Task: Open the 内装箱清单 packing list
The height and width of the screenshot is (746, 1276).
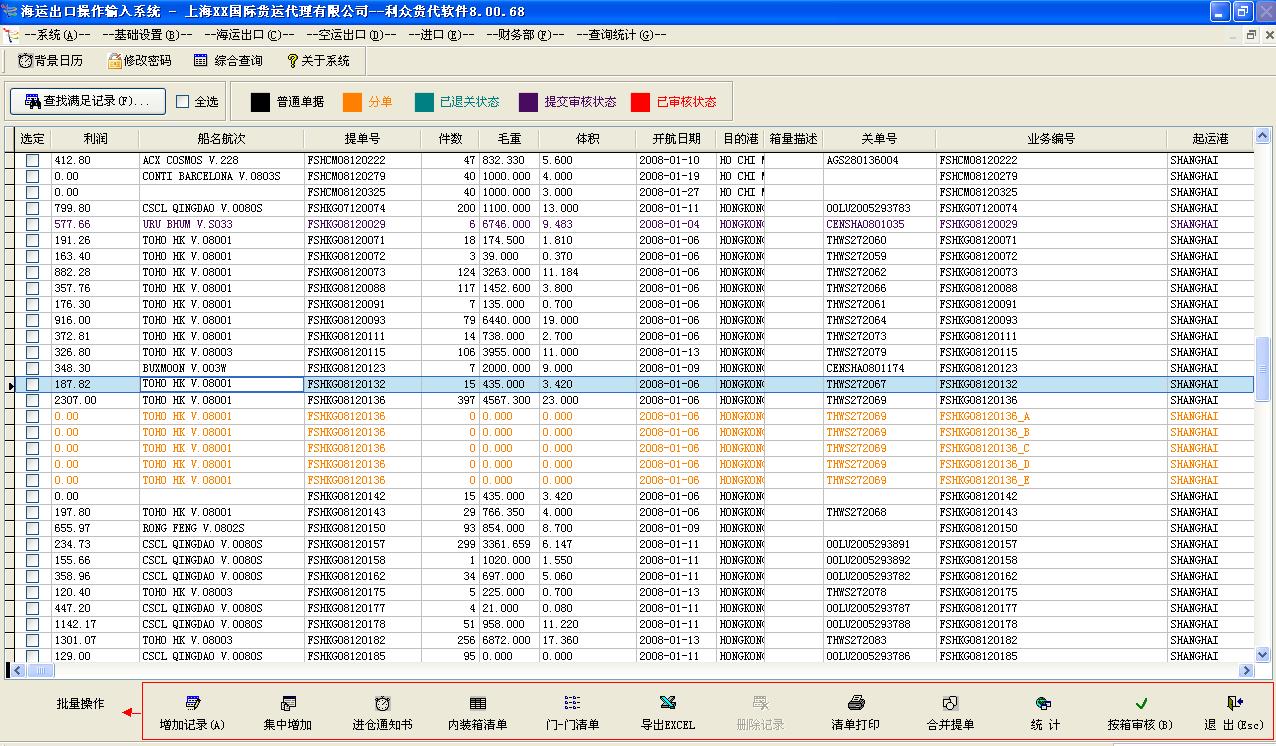Action: point(478,713)
